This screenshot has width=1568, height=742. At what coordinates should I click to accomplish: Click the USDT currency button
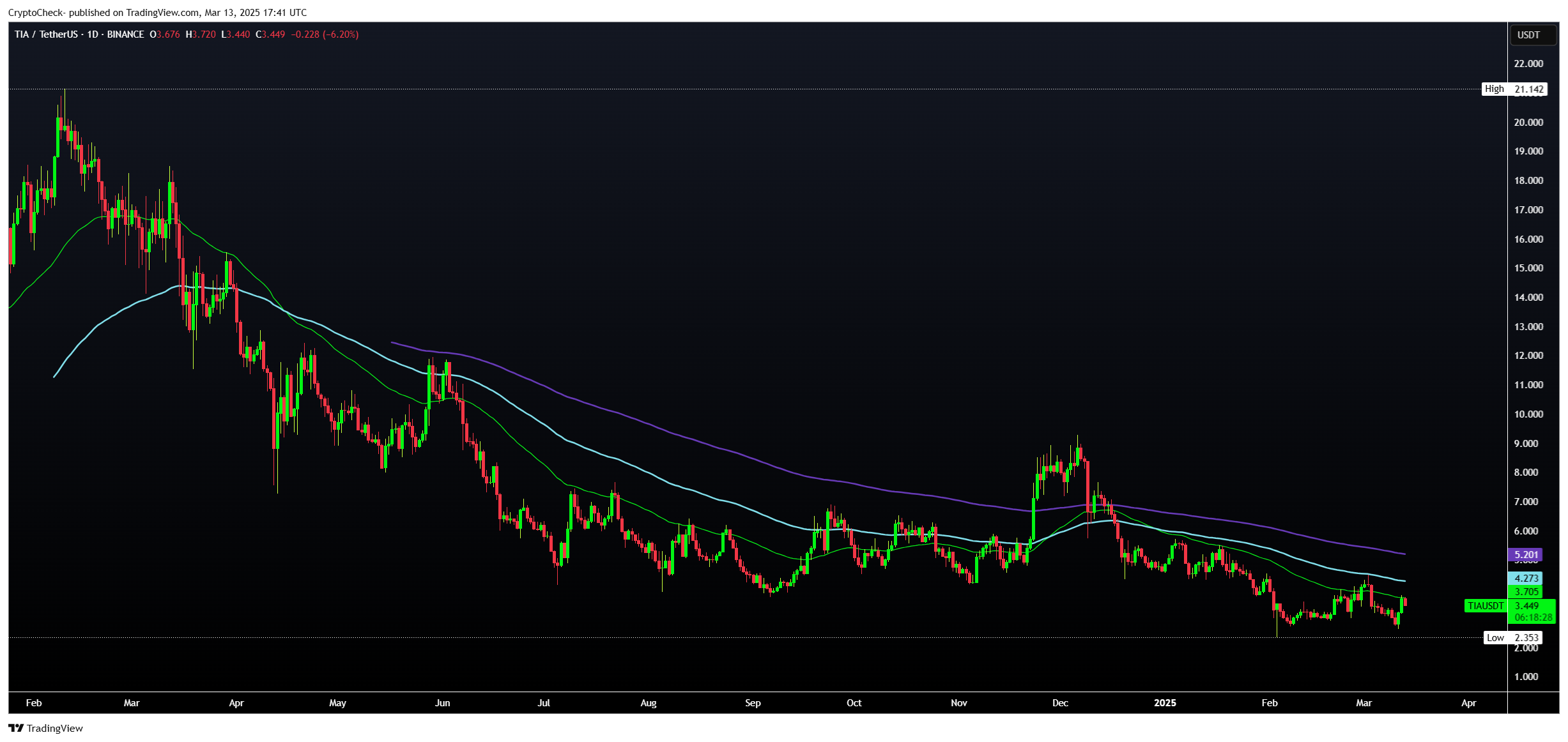pyautogui.click(x=1532, y=35)
